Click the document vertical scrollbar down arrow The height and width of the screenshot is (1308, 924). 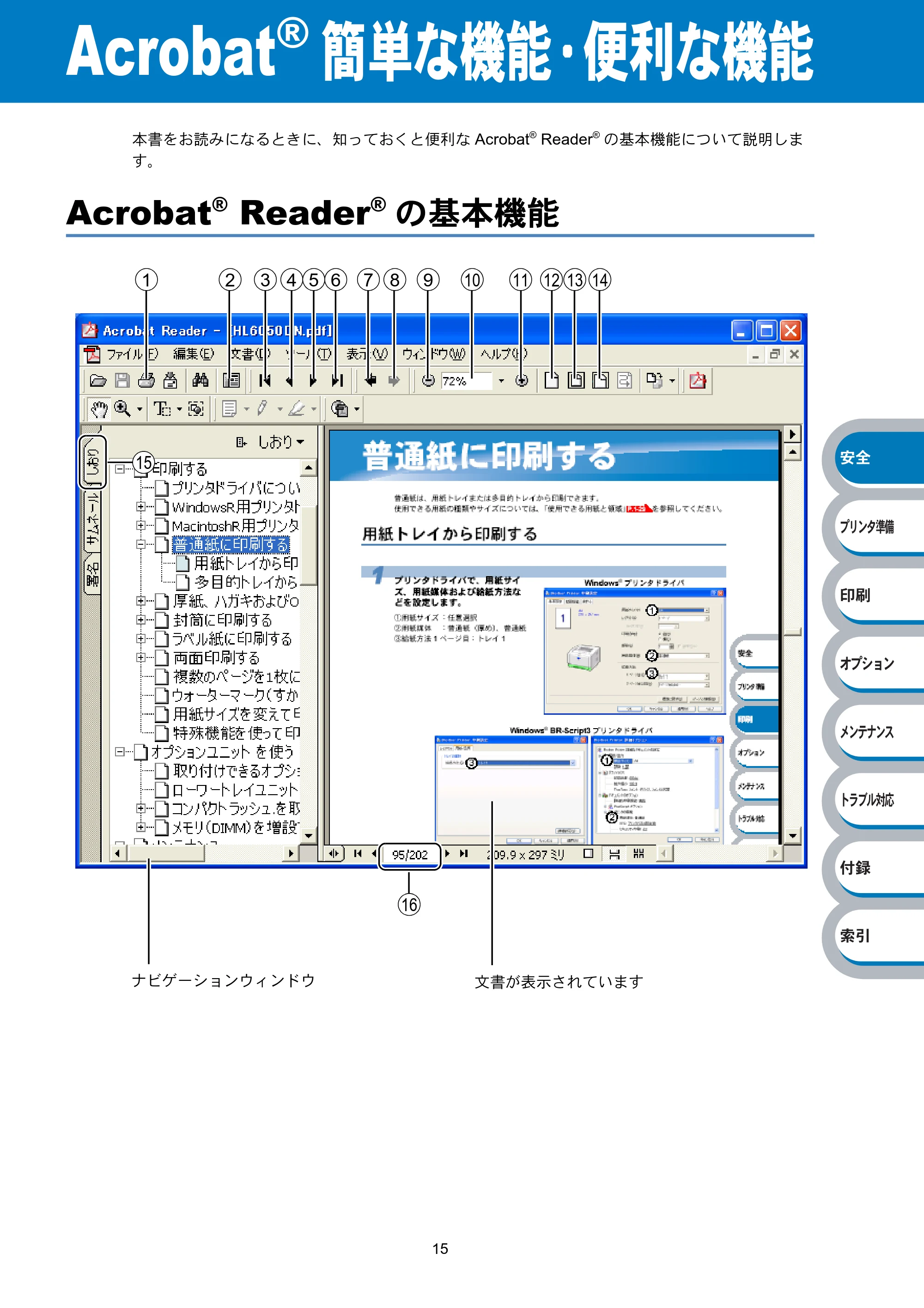[x=792, y=836]
